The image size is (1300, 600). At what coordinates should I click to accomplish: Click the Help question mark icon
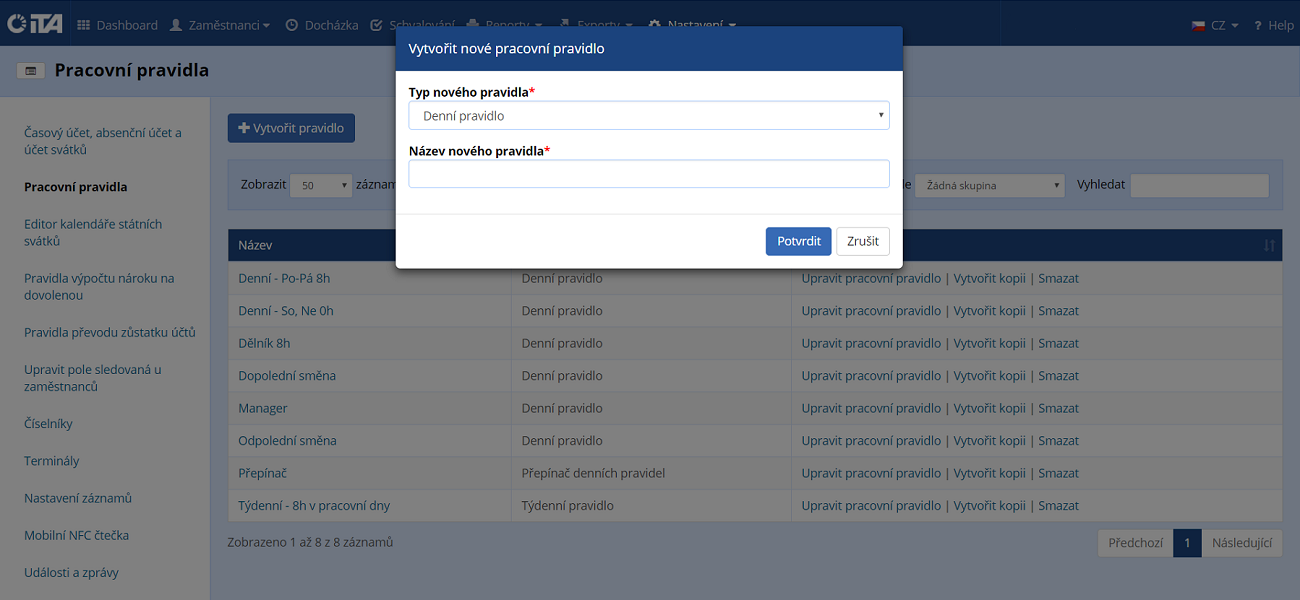pos(1257,25)
